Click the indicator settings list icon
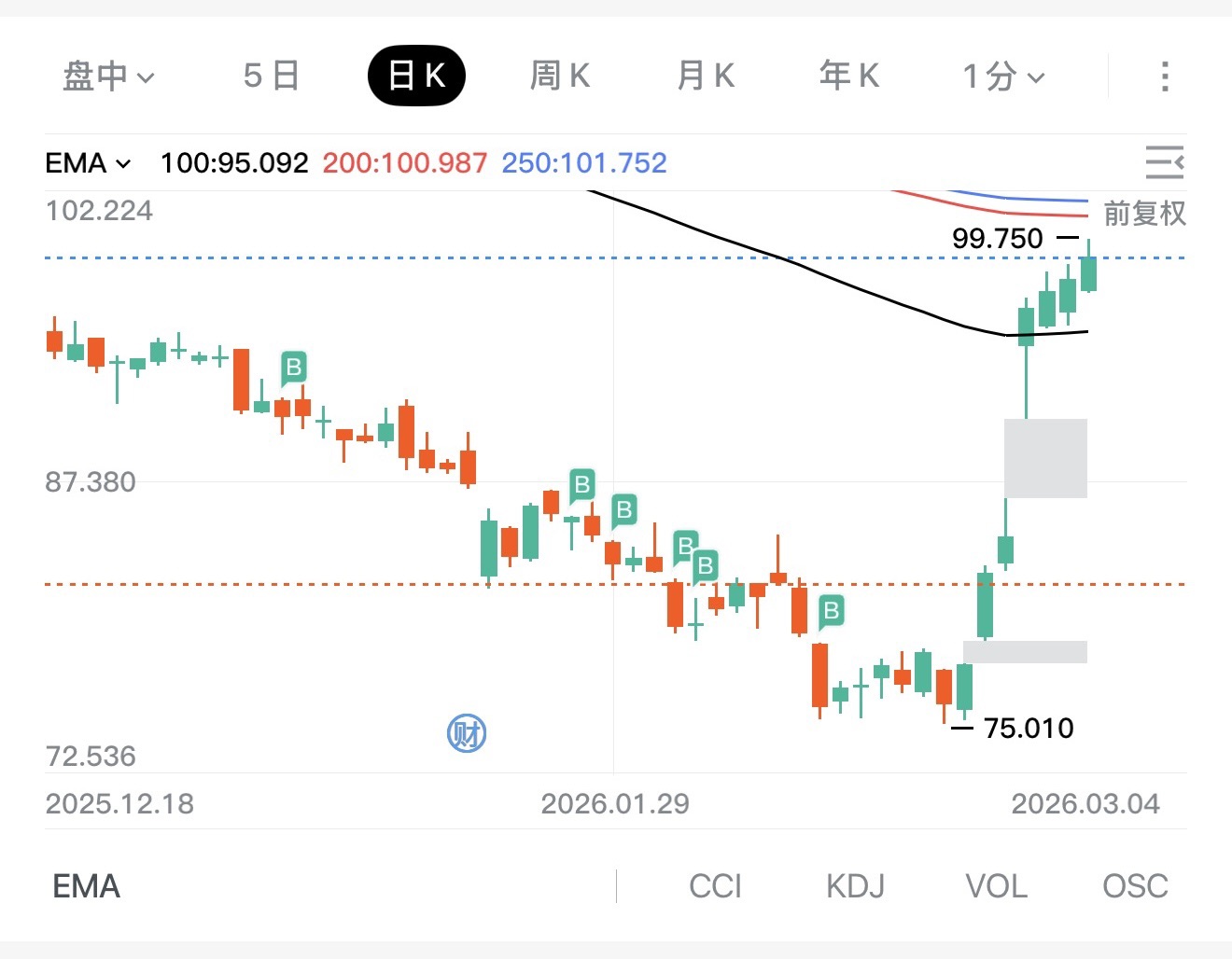 tap(1164, 163)
